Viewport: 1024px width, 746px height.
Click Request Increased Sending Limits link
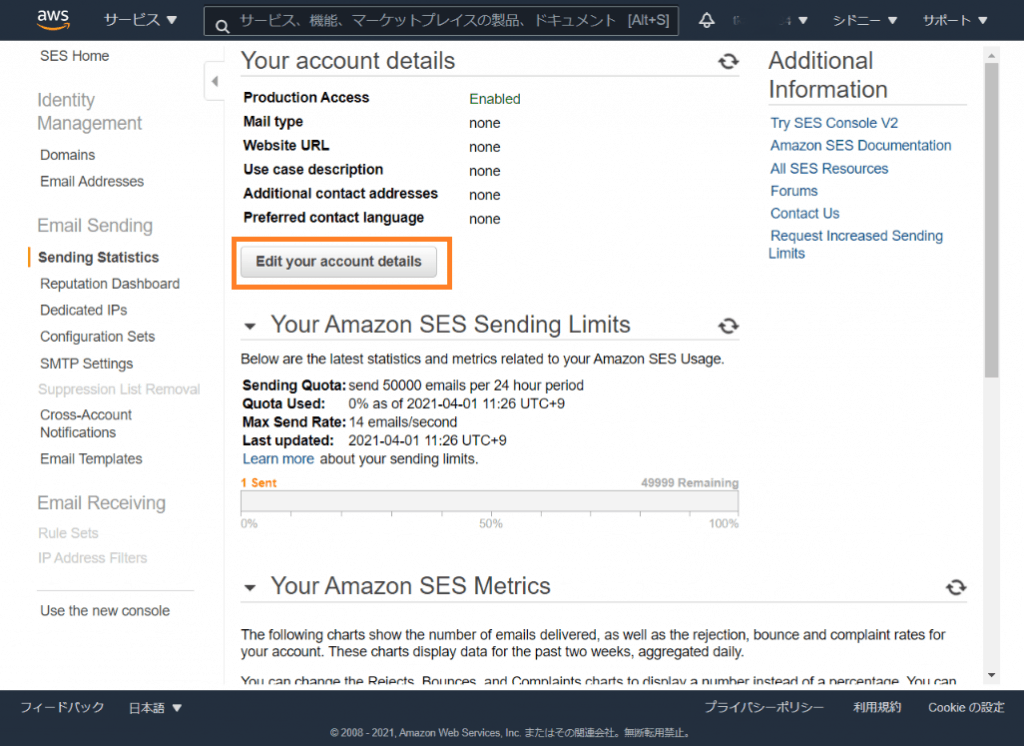(x=856, y=244)
